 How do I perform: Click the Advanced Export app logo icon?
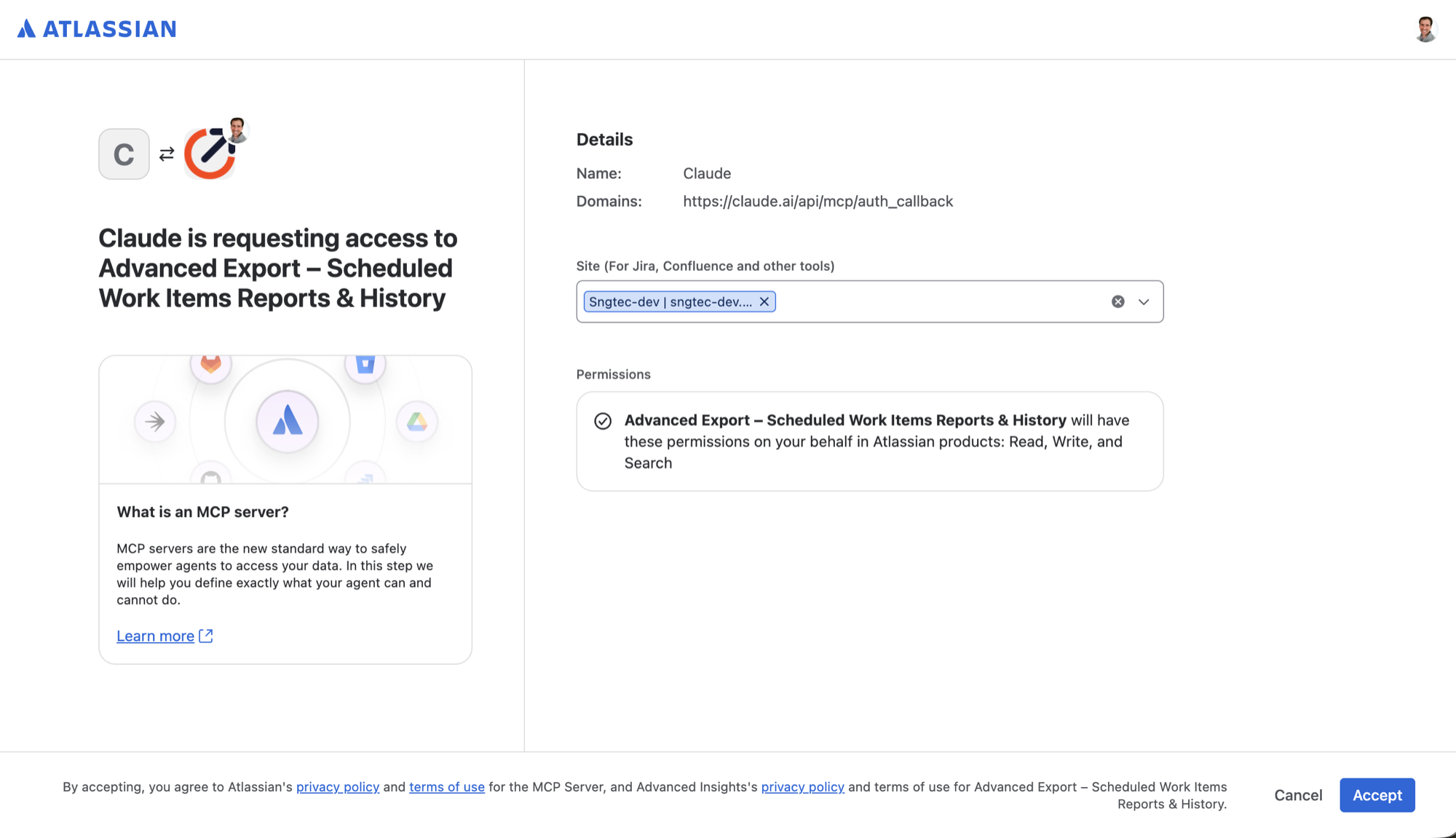pos(210,153)
